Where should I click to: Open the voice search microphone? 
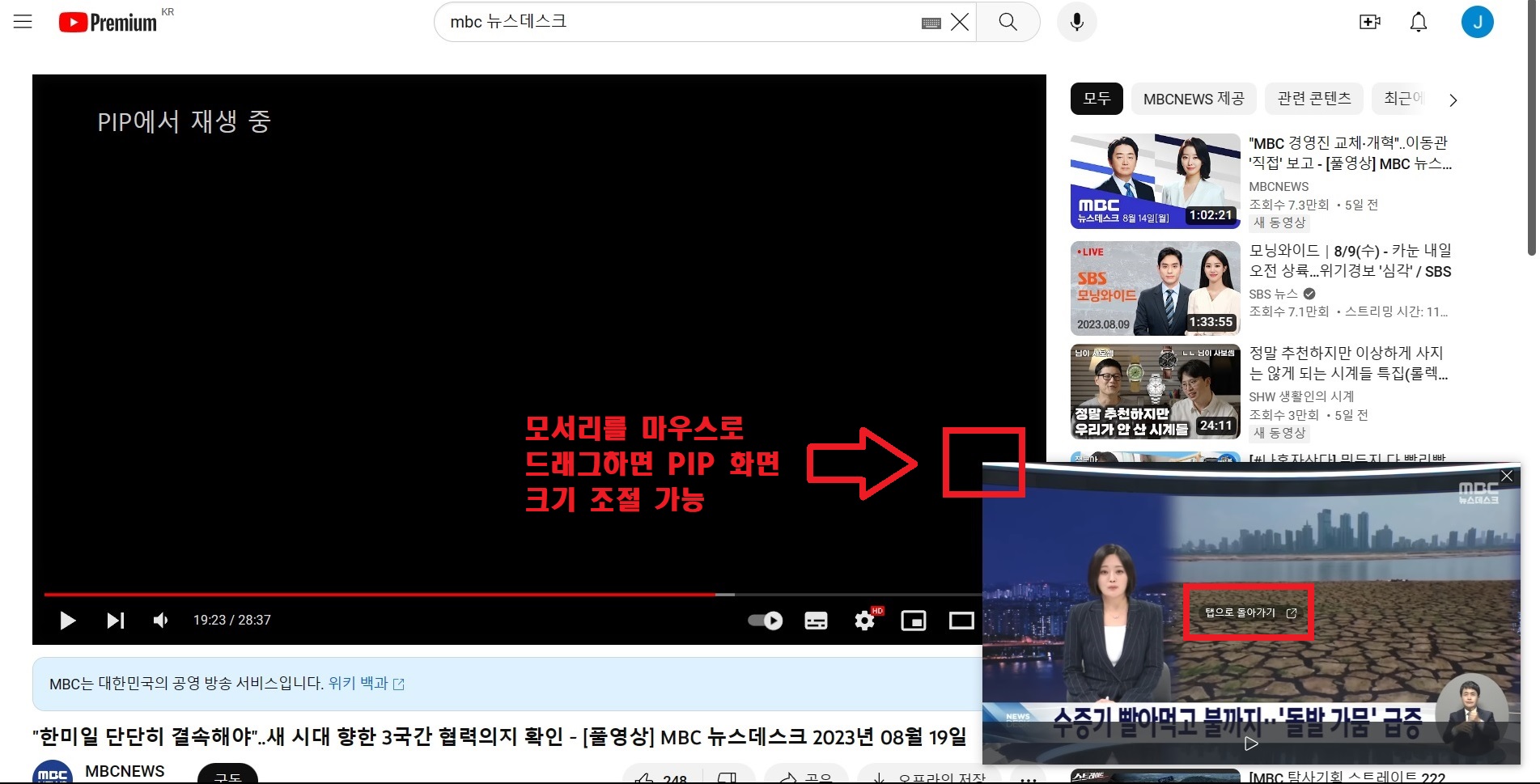pos(1076,22)
